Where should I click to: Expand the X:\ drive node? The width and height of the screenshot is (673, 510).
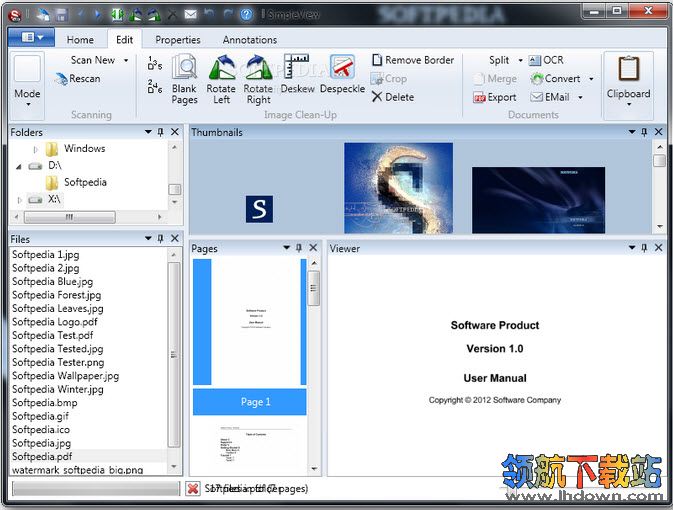pyautogui.click(x=19, y=200)
